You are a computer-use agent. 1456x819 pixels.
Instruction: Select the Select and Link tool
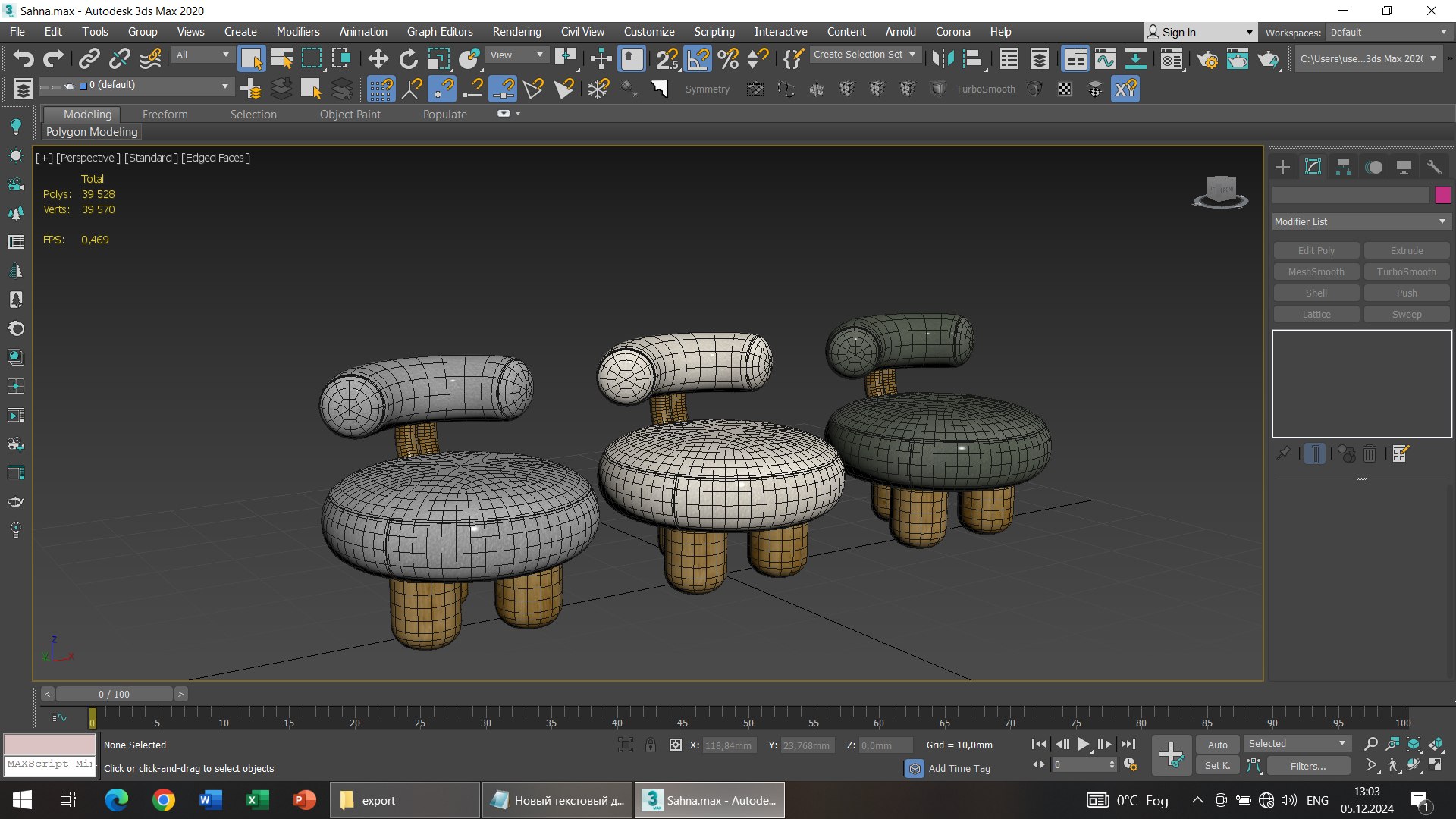tap(89, 58)
